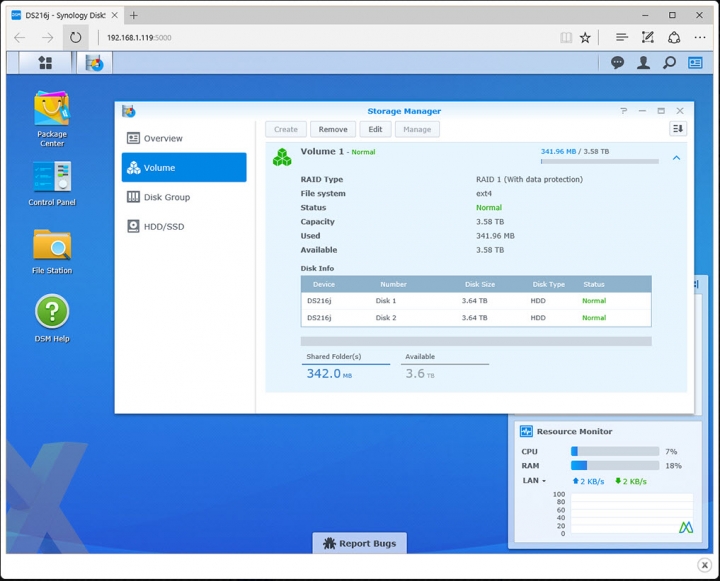The width and height of the screenshot is (720, 581).
Task: Reload the page with refresh button
Action: pyautogui.click(x=75, y=38)
